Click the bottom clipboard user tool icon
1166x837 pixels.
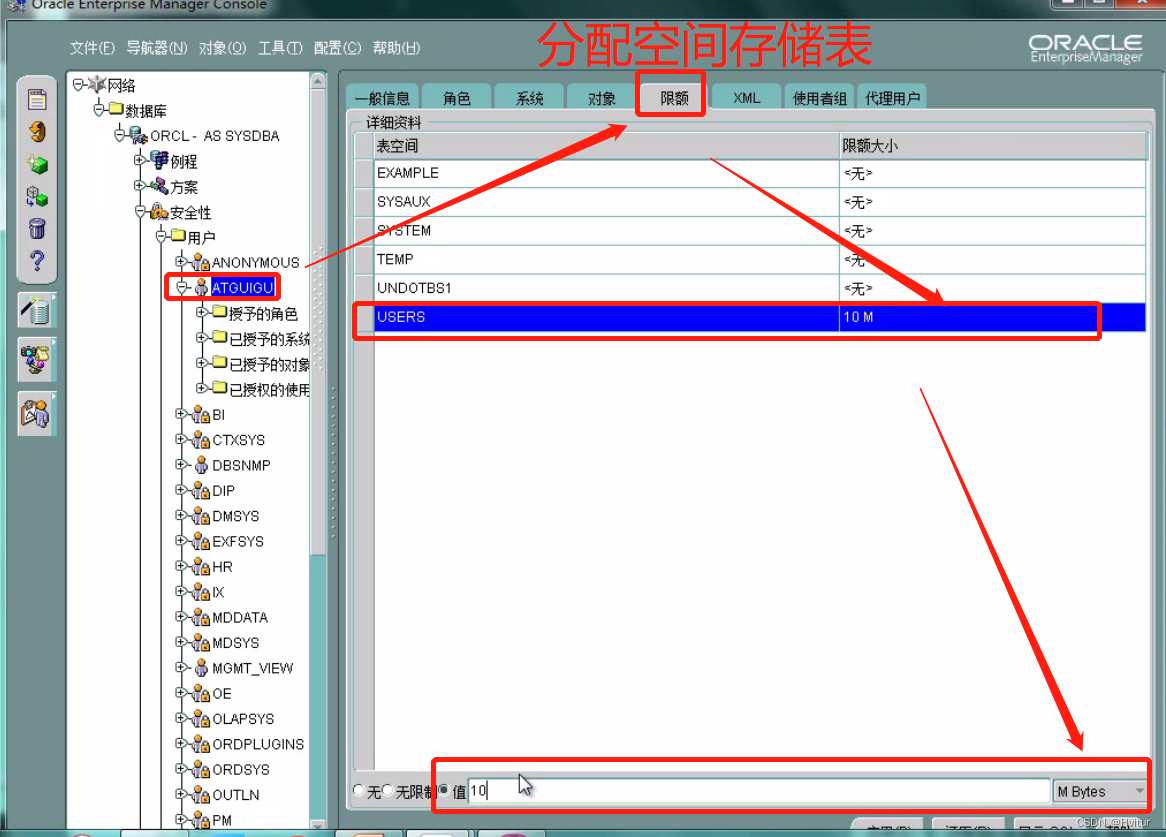point(36,413)
